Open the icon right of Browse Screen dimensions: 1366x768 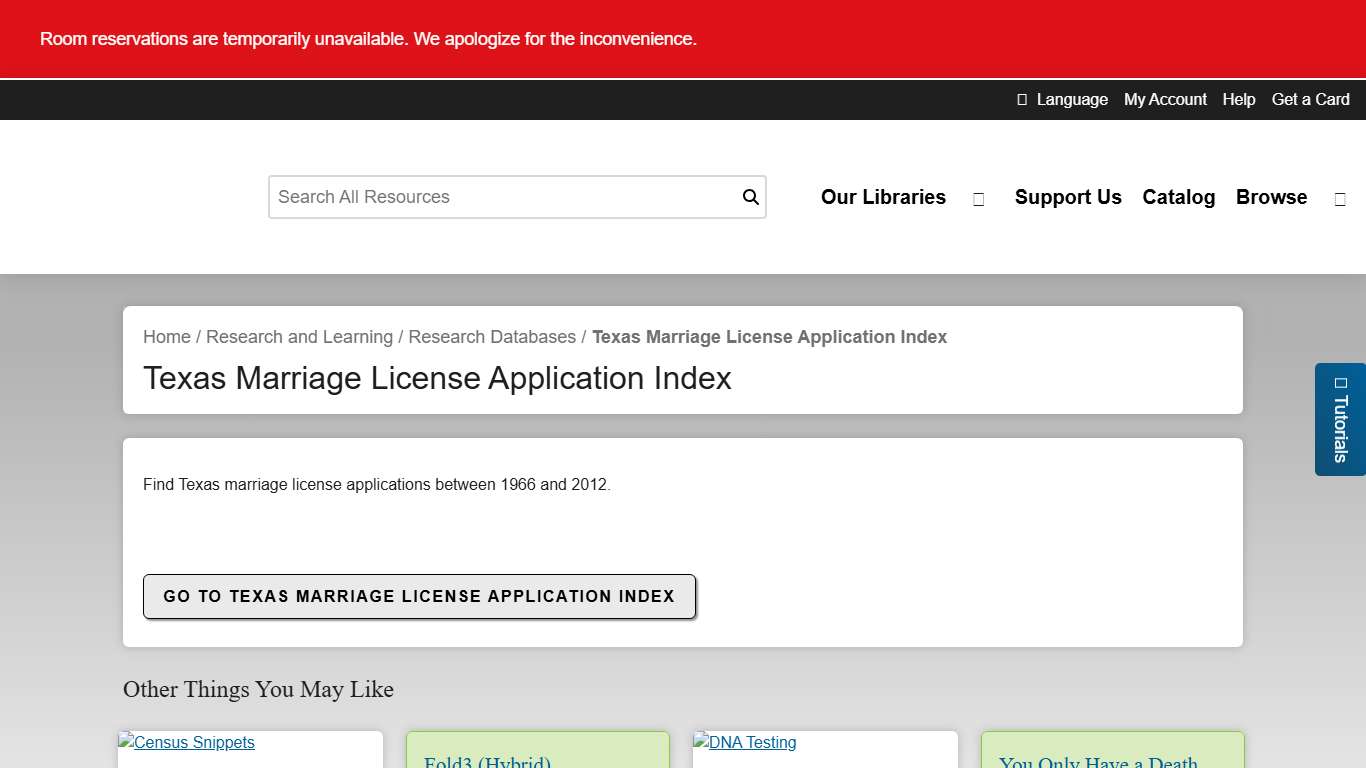tap(1340, 198)
